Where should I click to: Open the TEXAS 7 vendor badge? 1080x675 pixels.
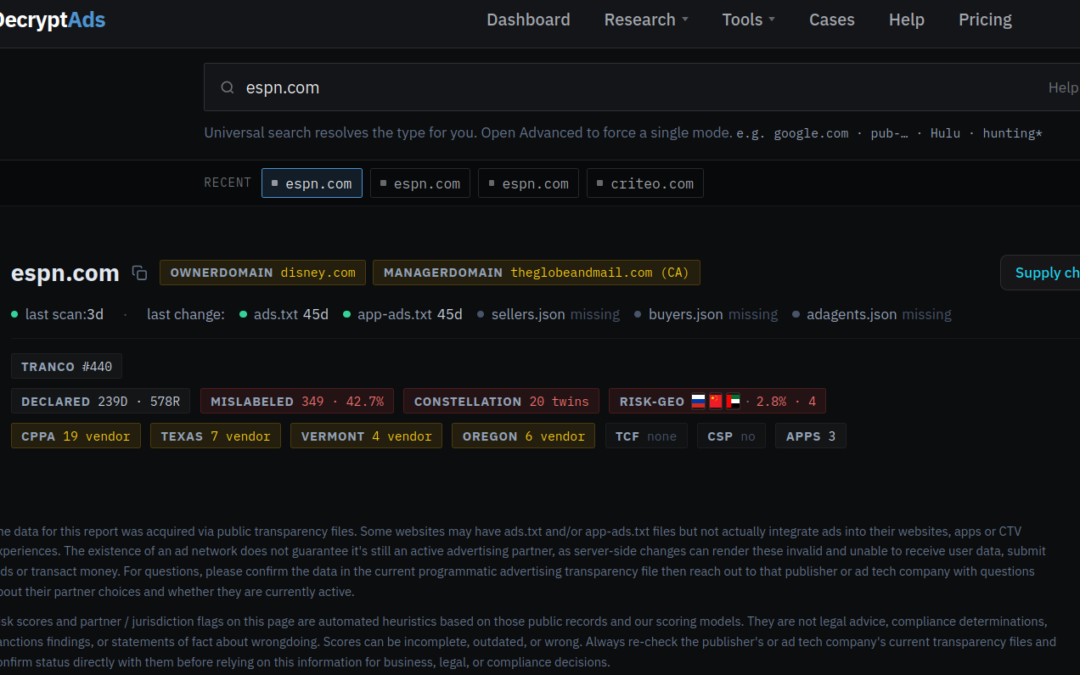coord(215,436)
